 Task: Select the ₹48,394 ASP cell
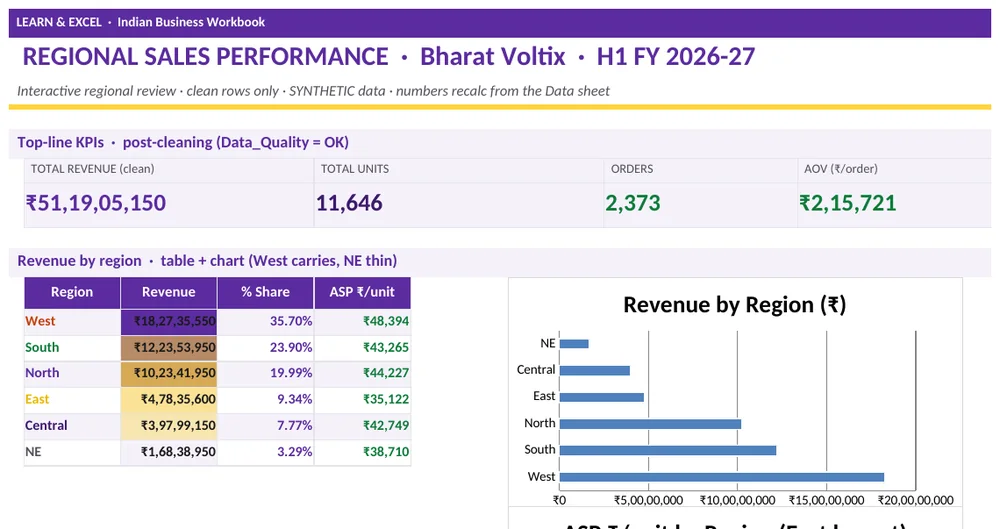(x=362, y=322)
